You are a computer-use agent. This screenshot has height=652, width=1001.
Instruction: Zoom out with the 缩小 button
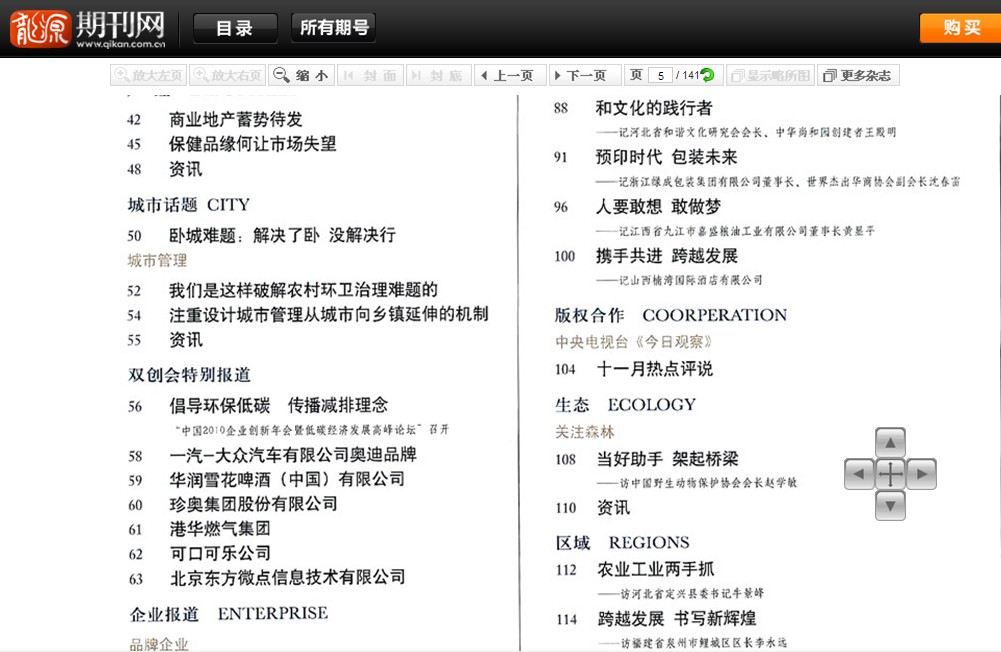click(301, 75)
